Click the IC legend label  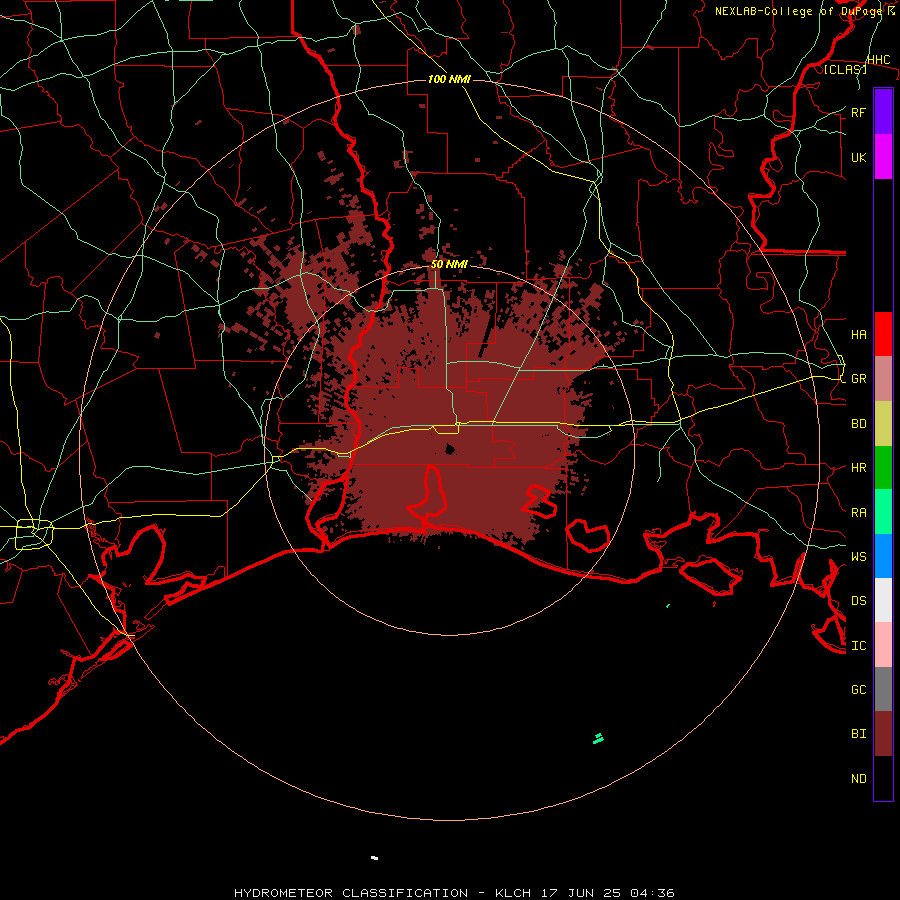(x=858, y=646)
